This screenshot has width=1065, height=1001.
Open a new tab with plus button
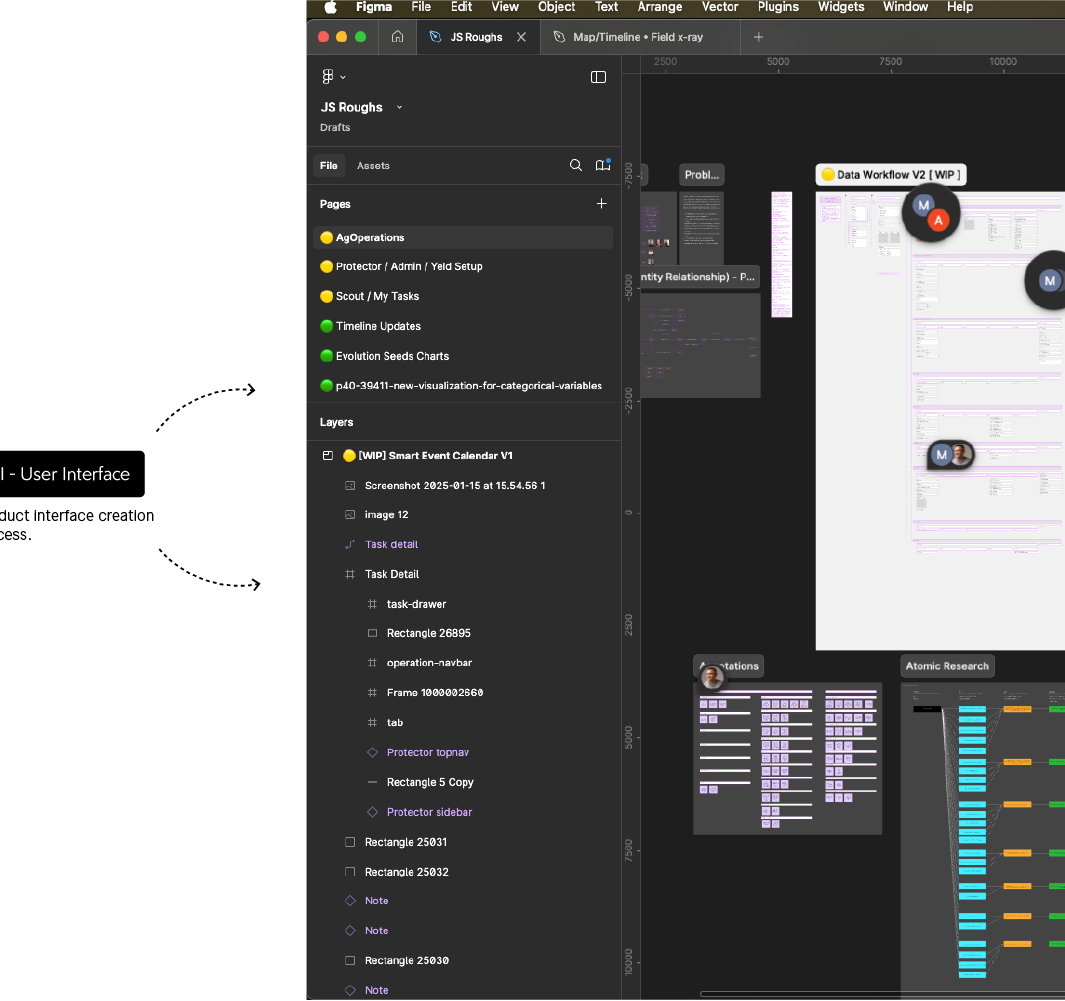coord(758,37)
